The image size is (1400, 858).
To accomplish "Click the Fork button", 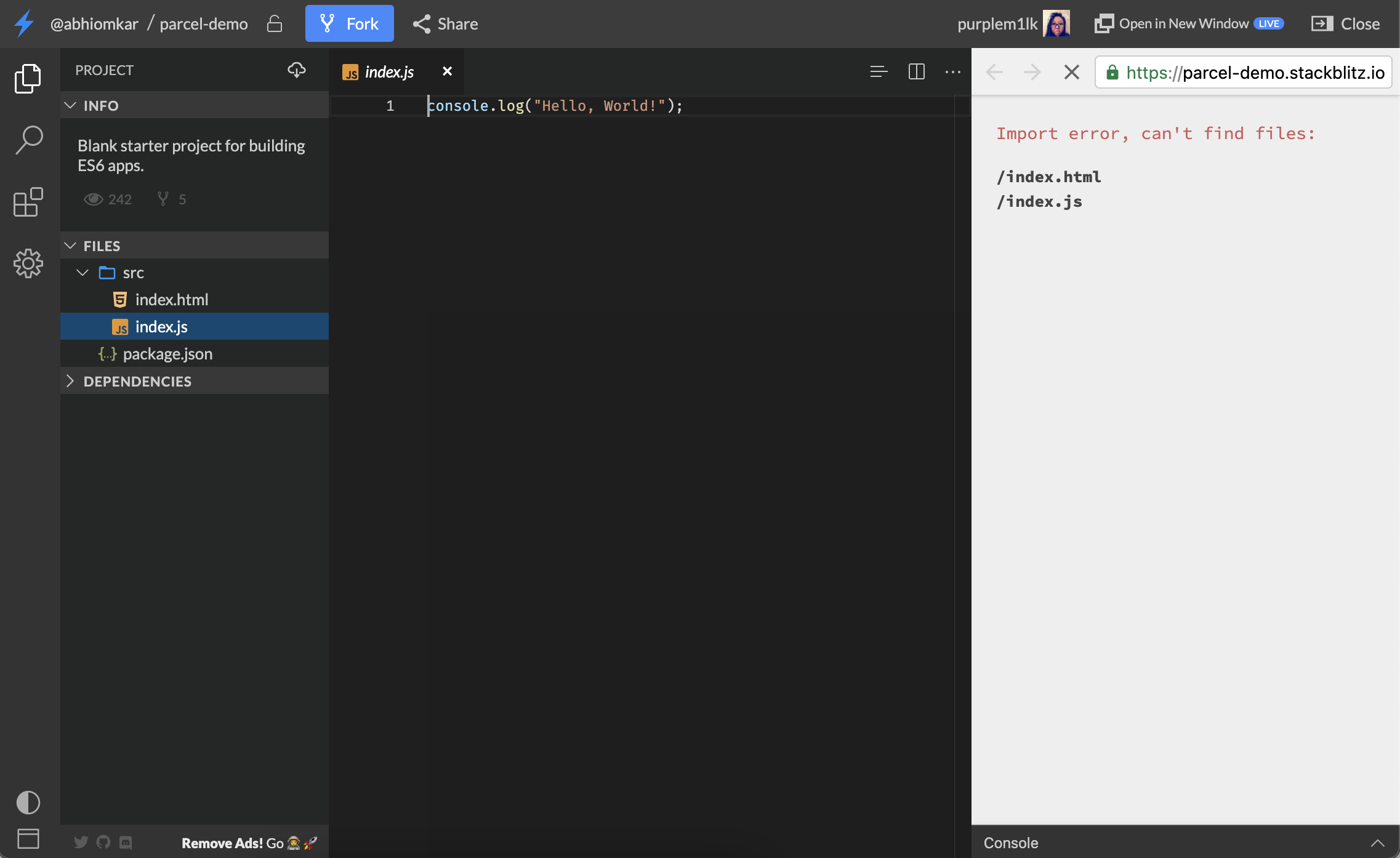I will [x=349, y=23].
